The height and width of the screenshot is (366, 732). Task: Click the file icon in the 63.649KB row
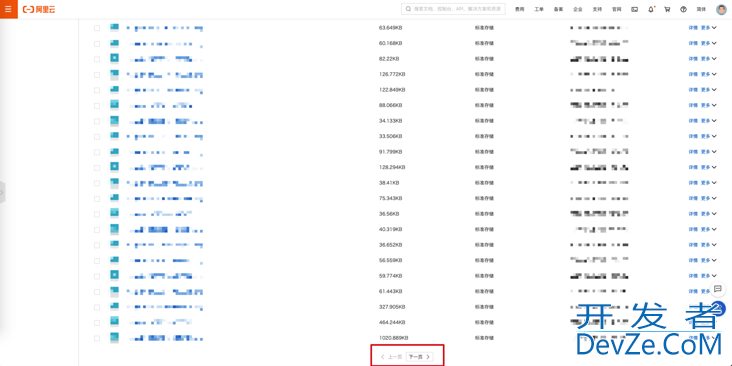(x=114, y=28)
